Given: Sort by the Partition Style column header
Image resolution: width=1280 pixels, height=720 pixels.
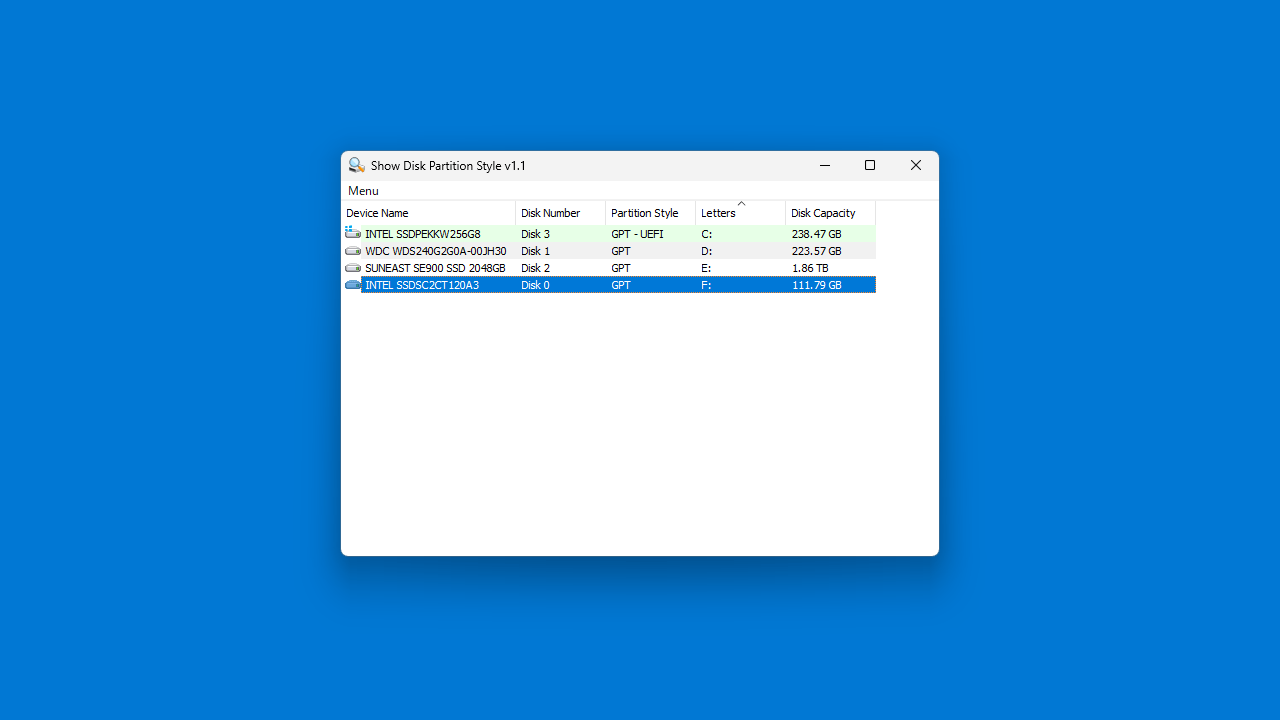Looking at the screenshot, I should click(651, 213).
